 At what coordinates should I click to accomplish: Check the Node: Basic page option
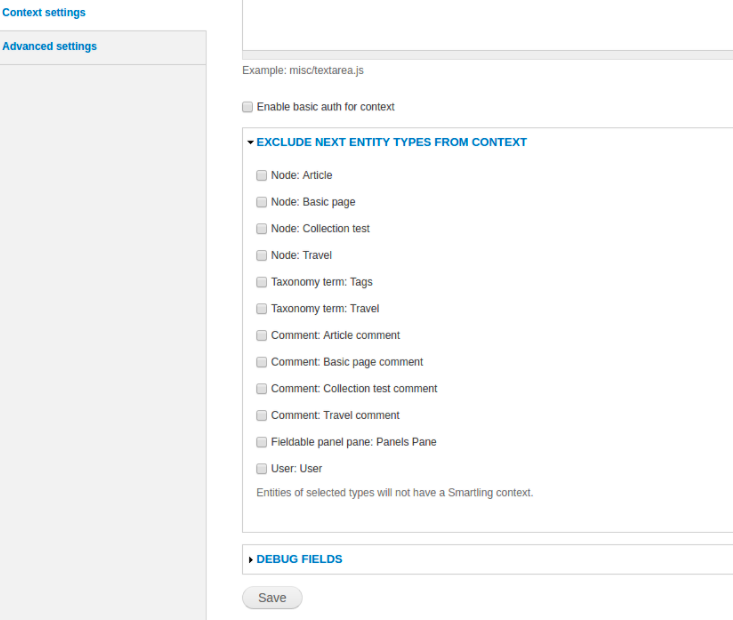click(261, 202)
